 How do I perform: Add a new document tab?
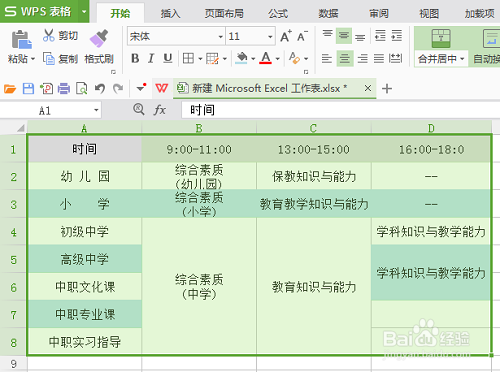387,89
